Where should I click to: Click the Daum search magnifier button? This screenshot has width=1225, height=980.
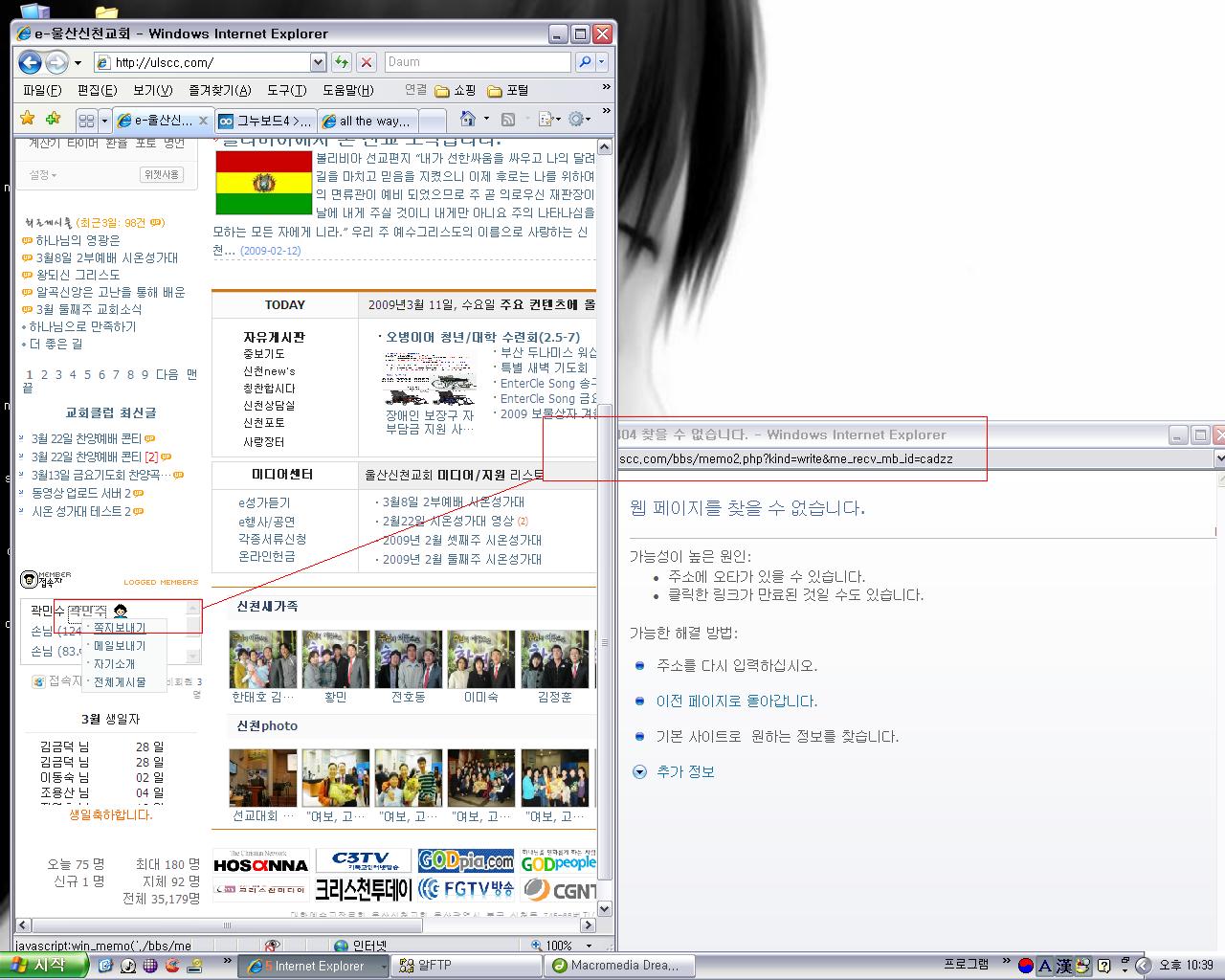584,62
